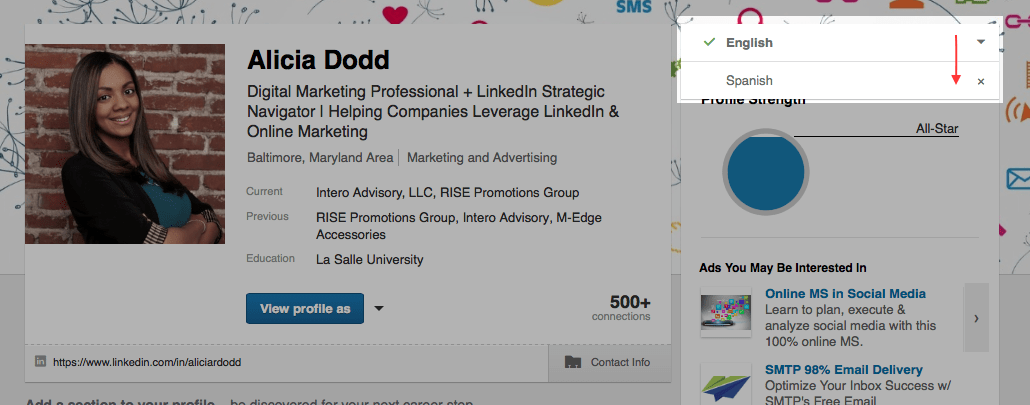
Task: Open the SMTP 98% Email Delivery link
Action: [843, 370]
